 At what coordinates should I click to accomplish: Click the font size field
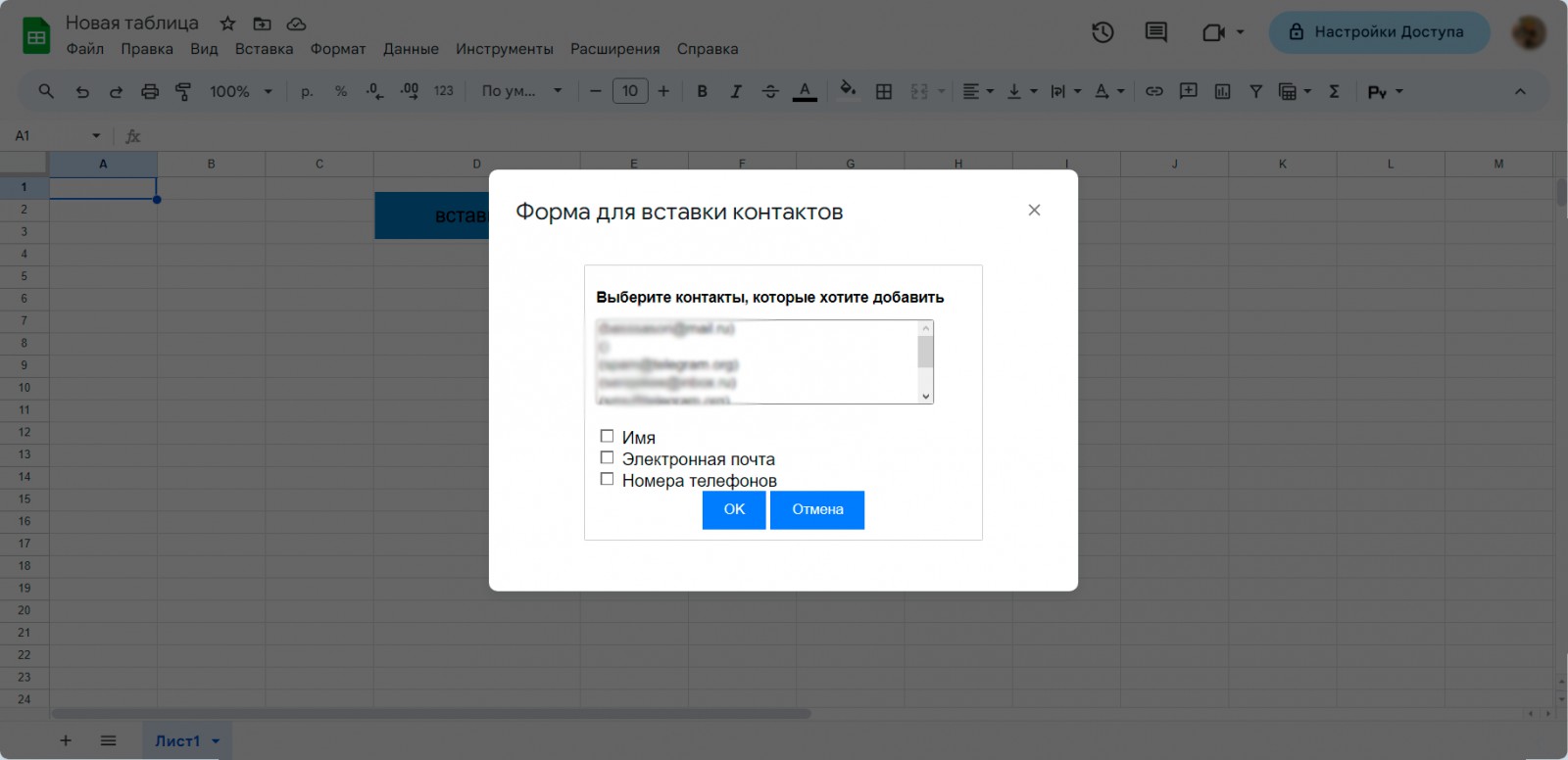630,91
